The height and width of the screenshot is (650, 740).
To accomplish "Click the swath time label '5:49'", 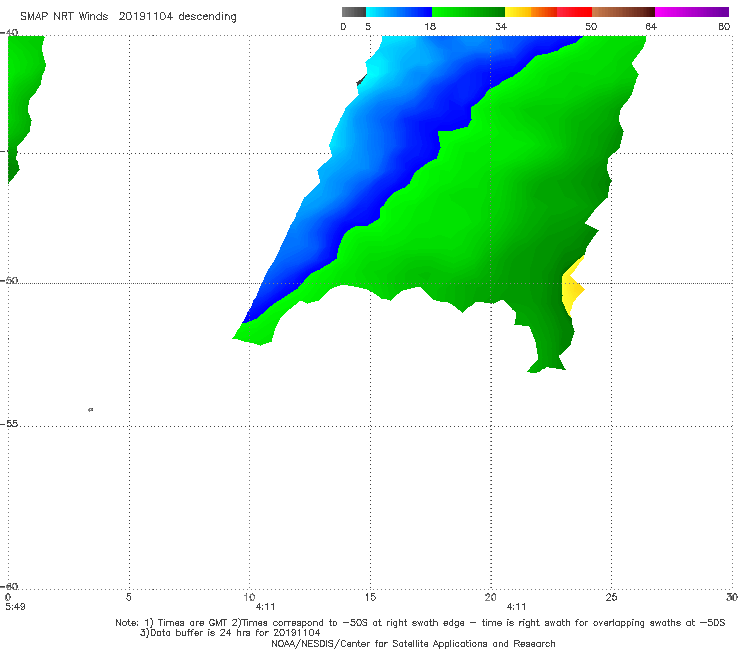I will click(x=15, y=607).
